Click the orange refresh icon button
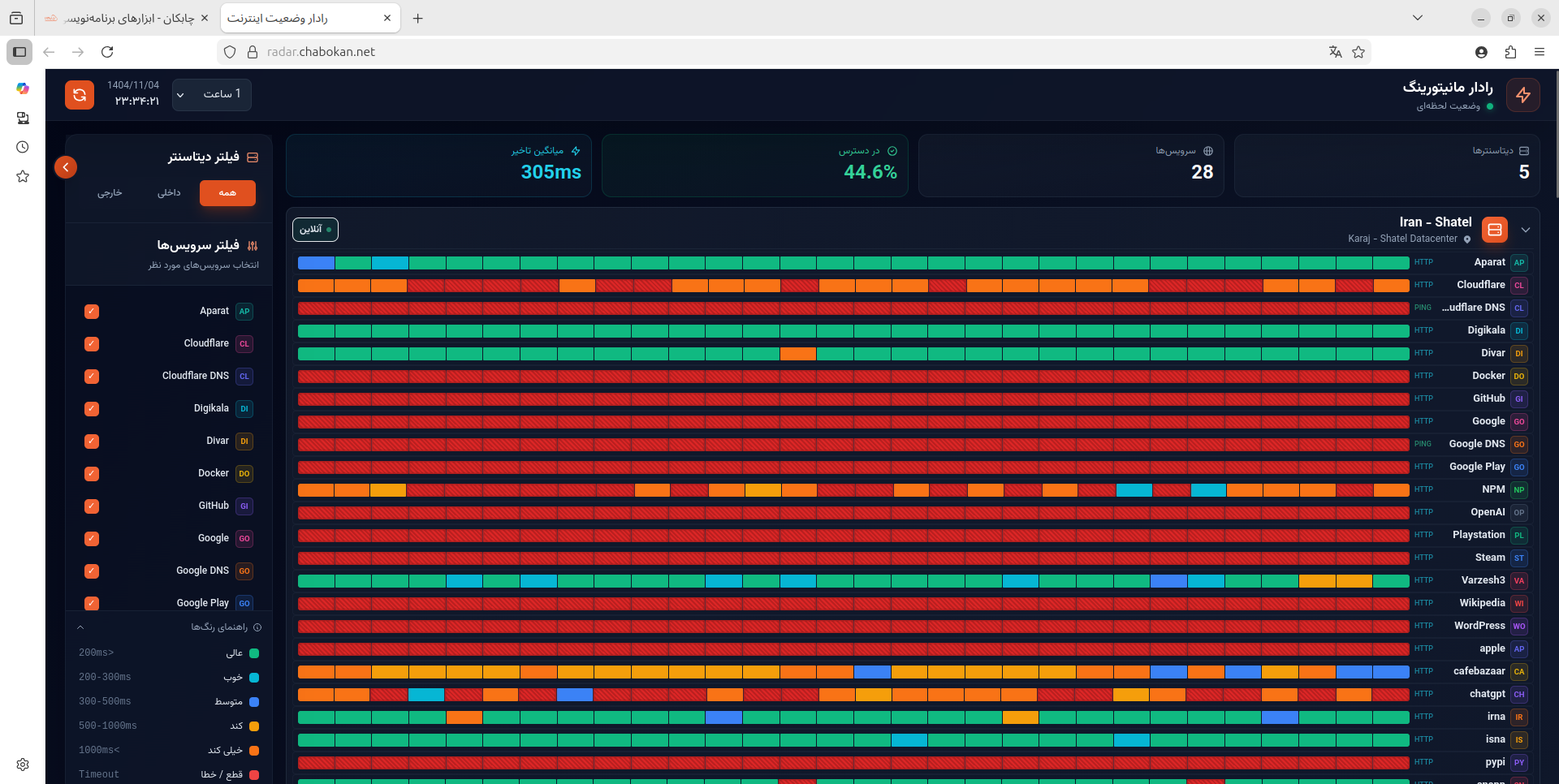Screen dimensions: 1559x784 pos(80,95)
